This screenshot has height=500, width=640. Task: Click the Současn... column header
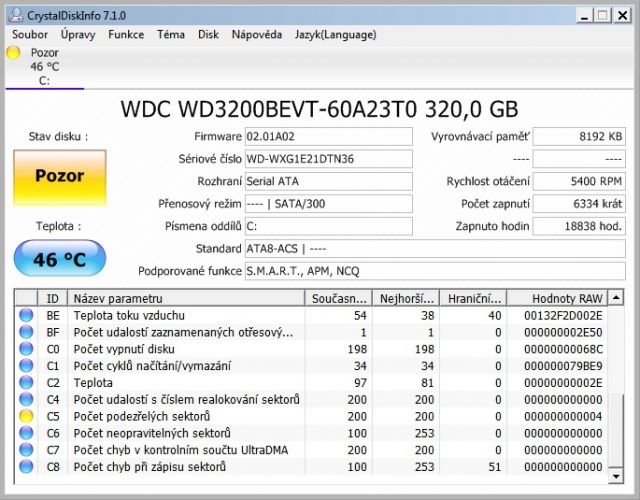(338, 298)
